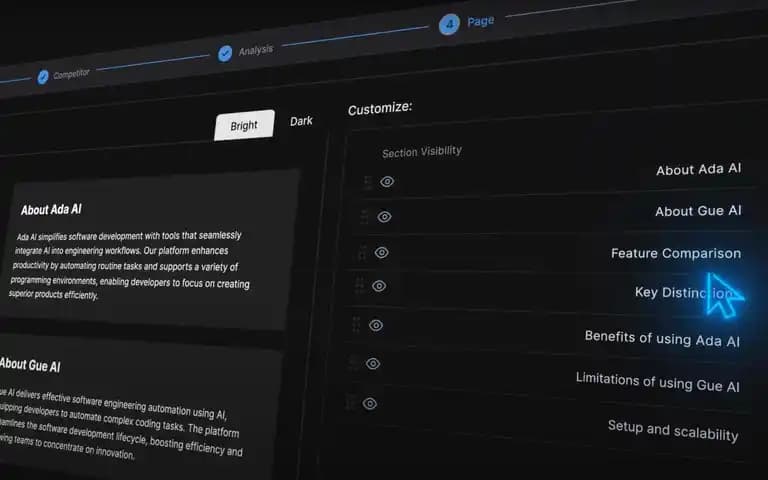Click drag handle beside About Gue AI row
This screenshot has width=768, height=480.
(x=364, y=216)
